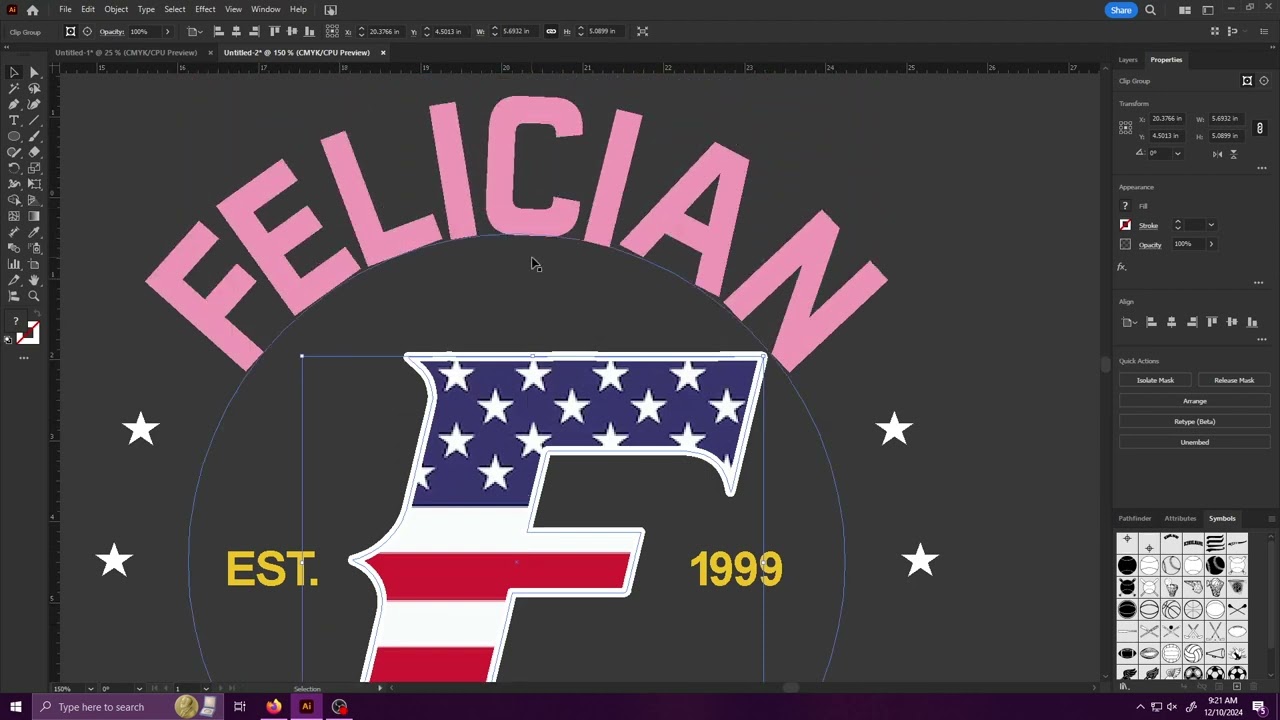The height and width of the screenshot is (720, 1280).
Task: Toggle Edit Clipping Path in control bar
Action: tap(70, 32)
